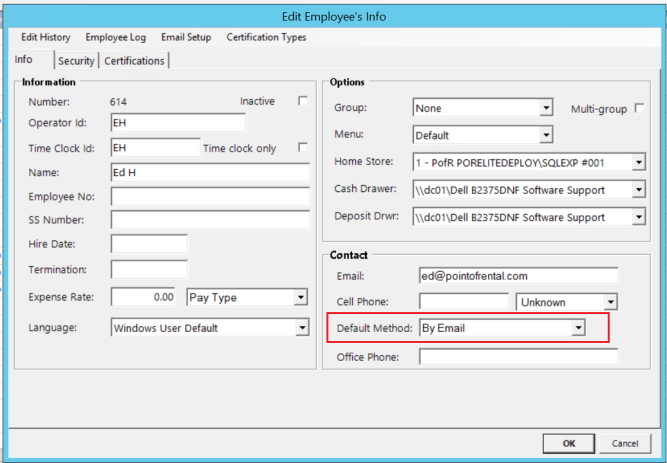
Task: Open the Default Method dropdown
Action: coord(577,327)
